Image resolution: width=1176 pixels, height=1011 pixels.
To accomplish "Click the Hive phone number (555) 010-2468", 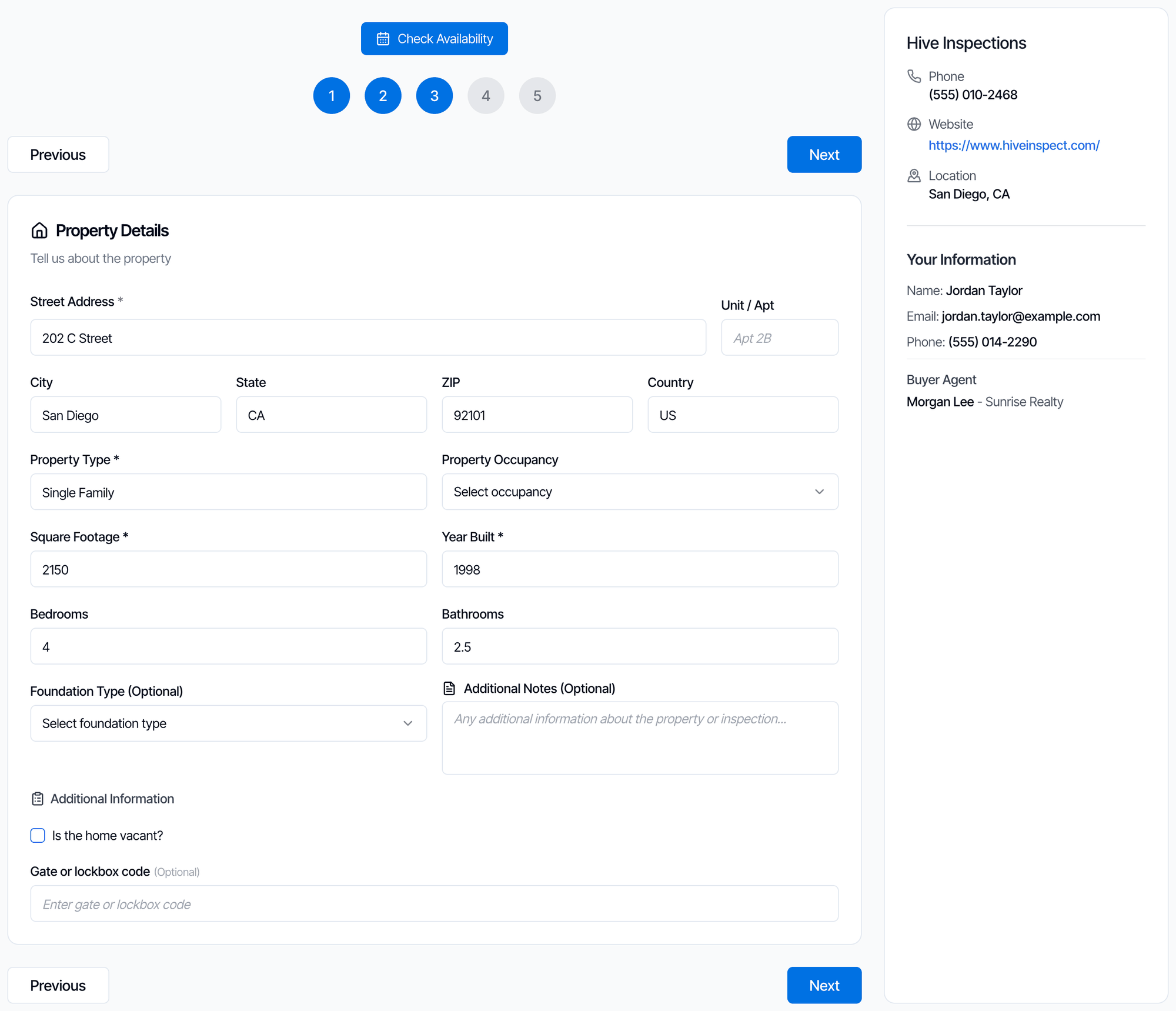I will (973, 95).
